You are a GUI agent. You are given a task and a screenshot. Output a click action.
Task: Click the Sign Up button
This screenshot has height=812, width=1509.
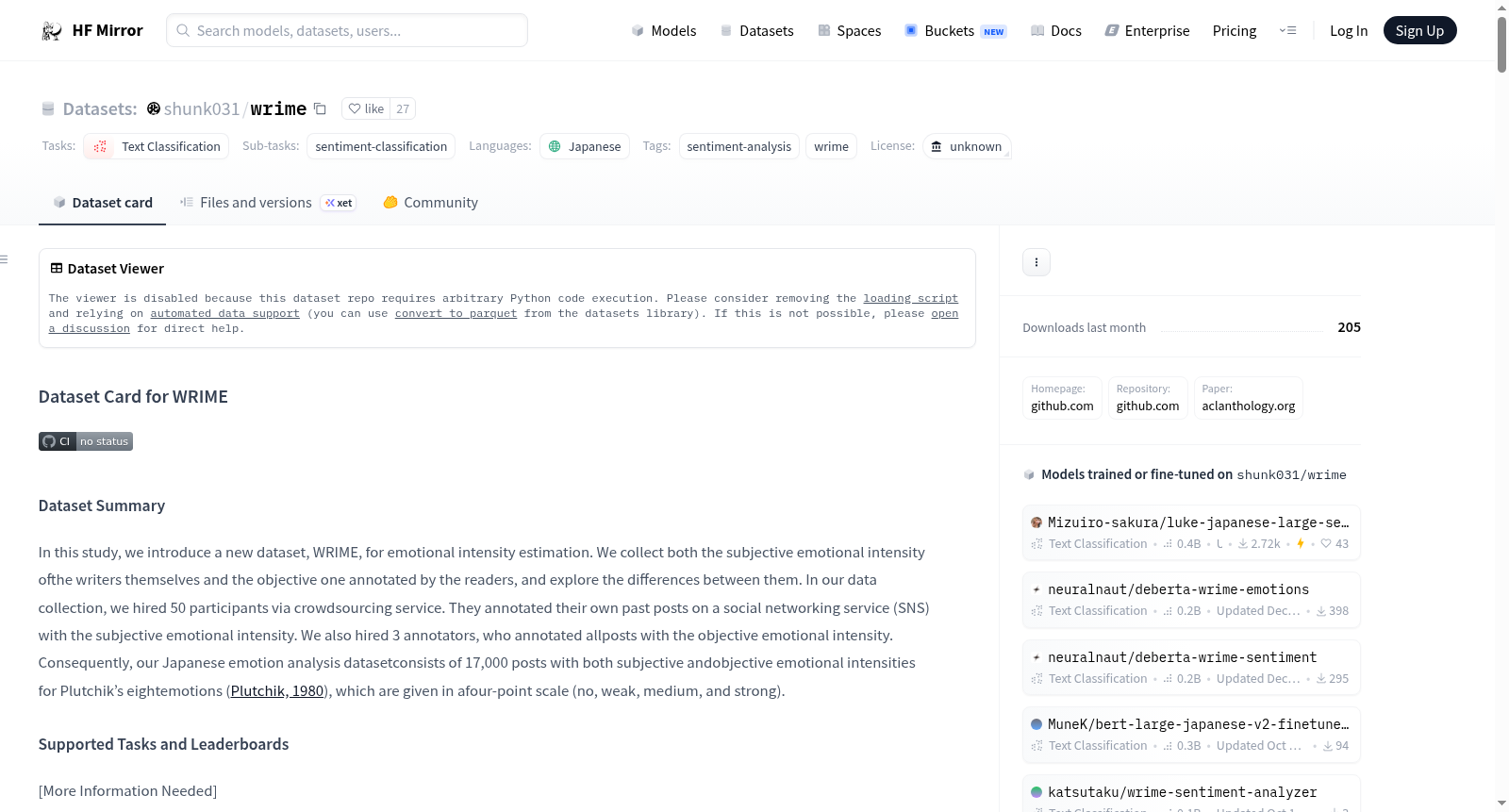point(1420,30)
